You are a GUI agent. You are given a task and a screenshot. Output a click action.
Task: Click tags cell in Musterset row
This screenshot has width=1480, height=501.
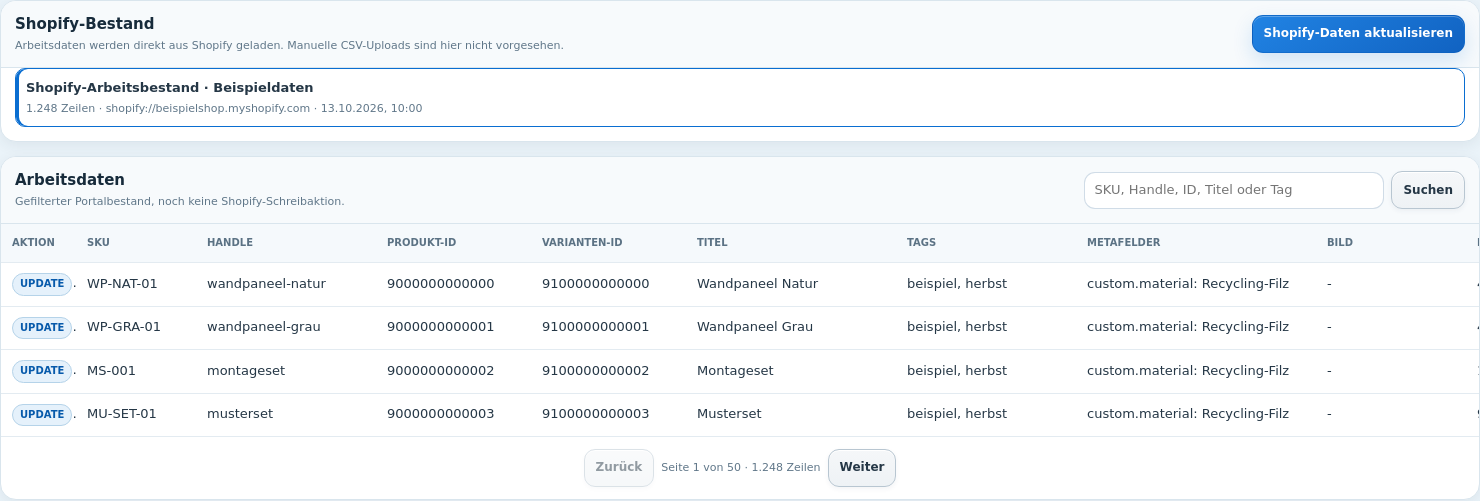pos(957,414)
